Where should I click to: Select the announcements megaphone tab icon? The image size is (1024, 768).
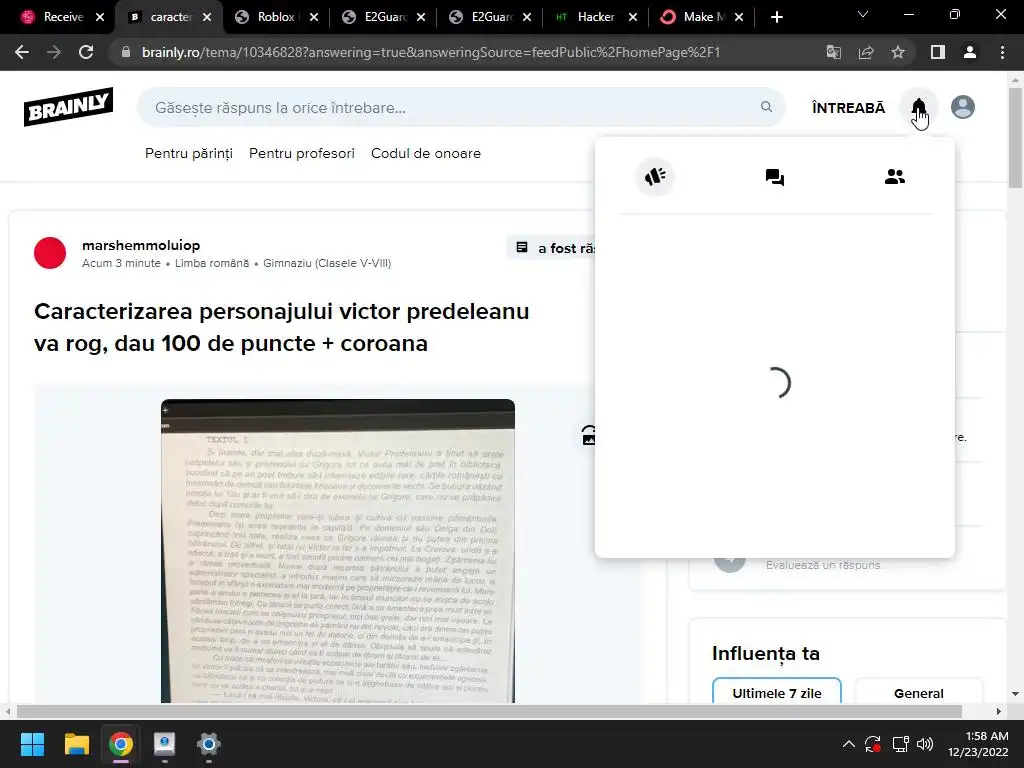pos(655,176)
